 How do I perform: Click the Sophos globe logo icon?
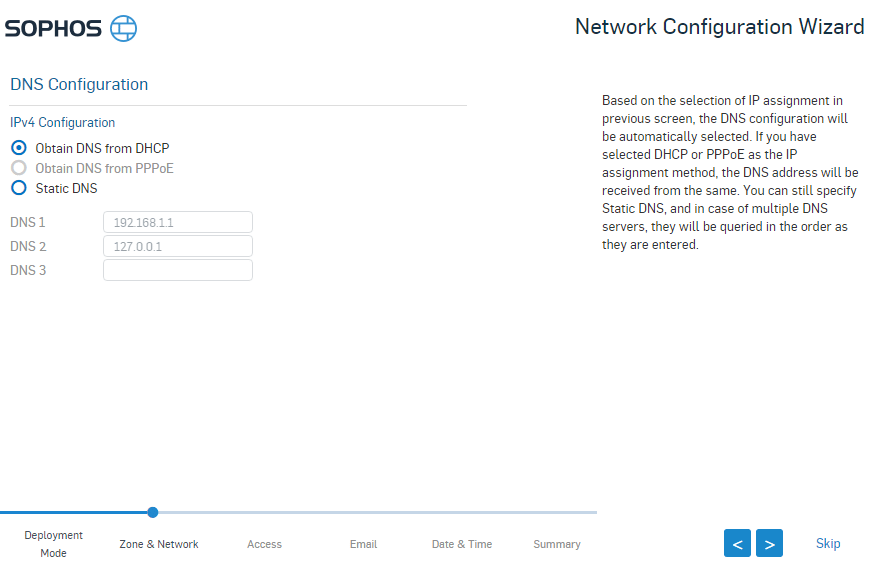123,28
